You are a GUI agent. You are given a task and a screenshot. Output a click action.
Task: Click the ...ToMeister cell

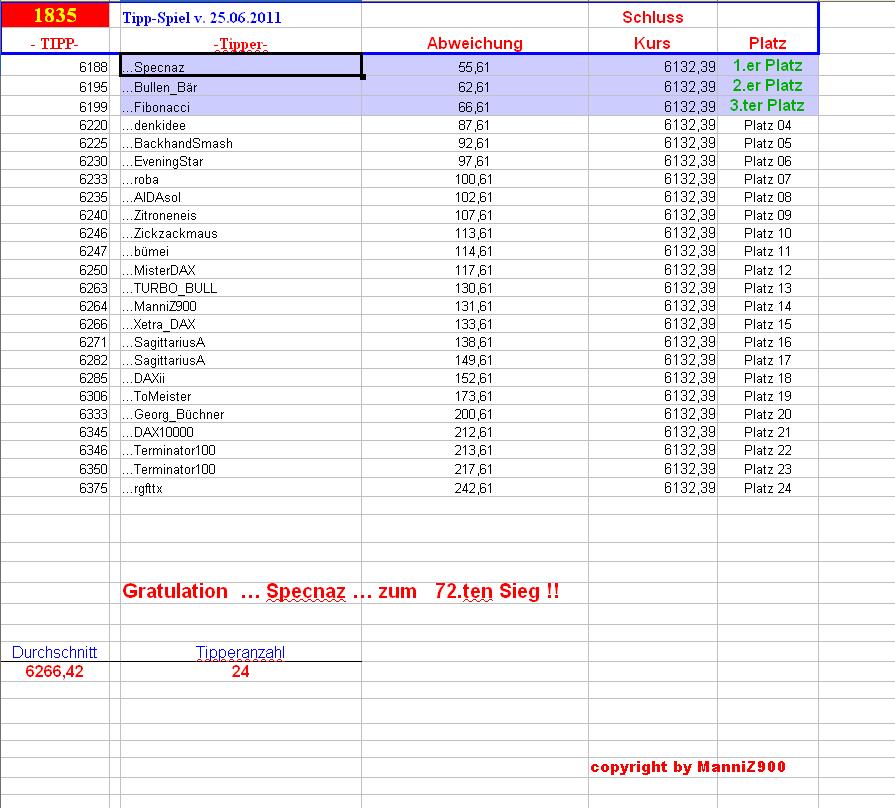240,397
